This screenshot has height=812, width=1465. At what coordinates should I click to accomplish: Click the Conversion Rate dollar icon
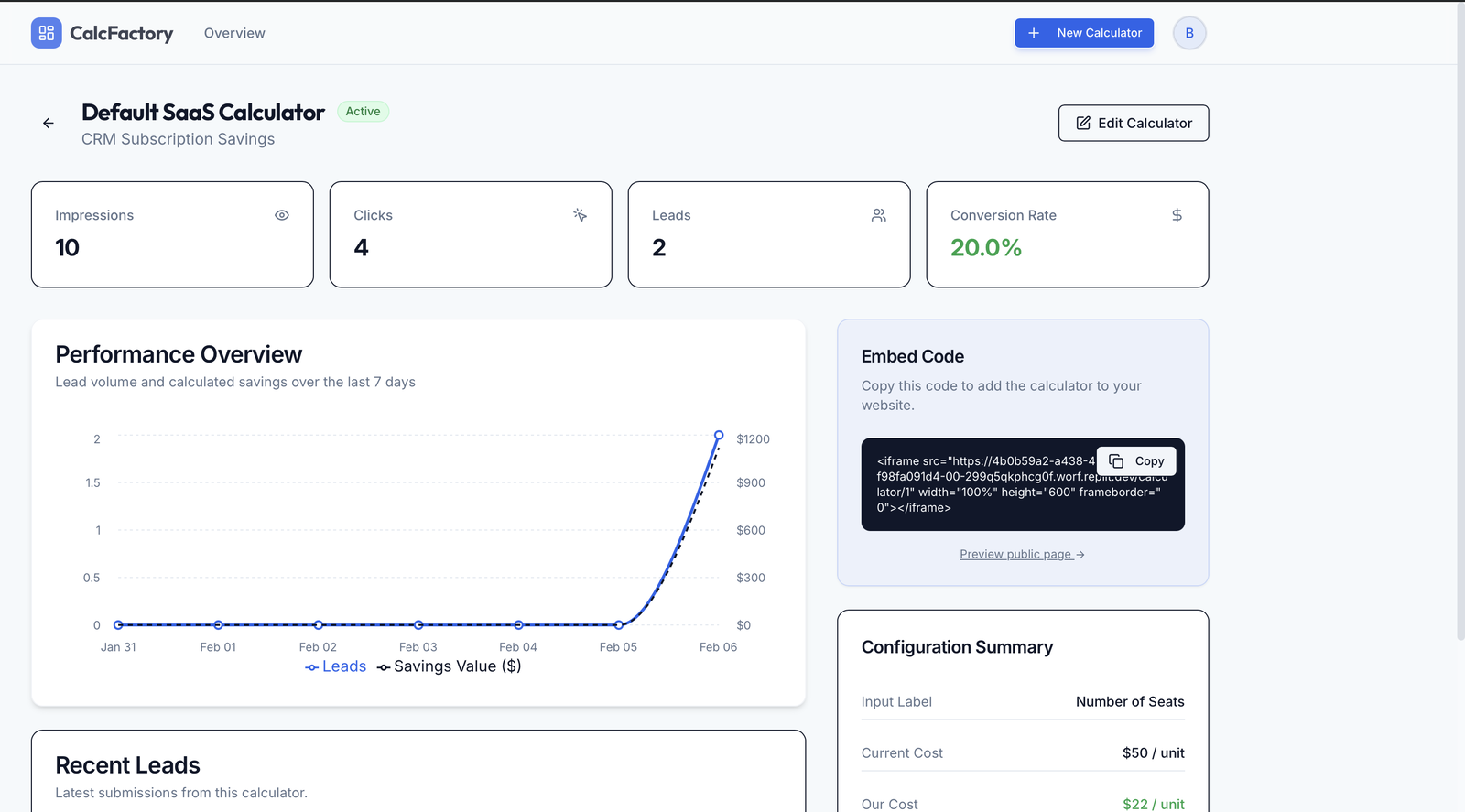pyautogui.click(x=1177, y=215)
